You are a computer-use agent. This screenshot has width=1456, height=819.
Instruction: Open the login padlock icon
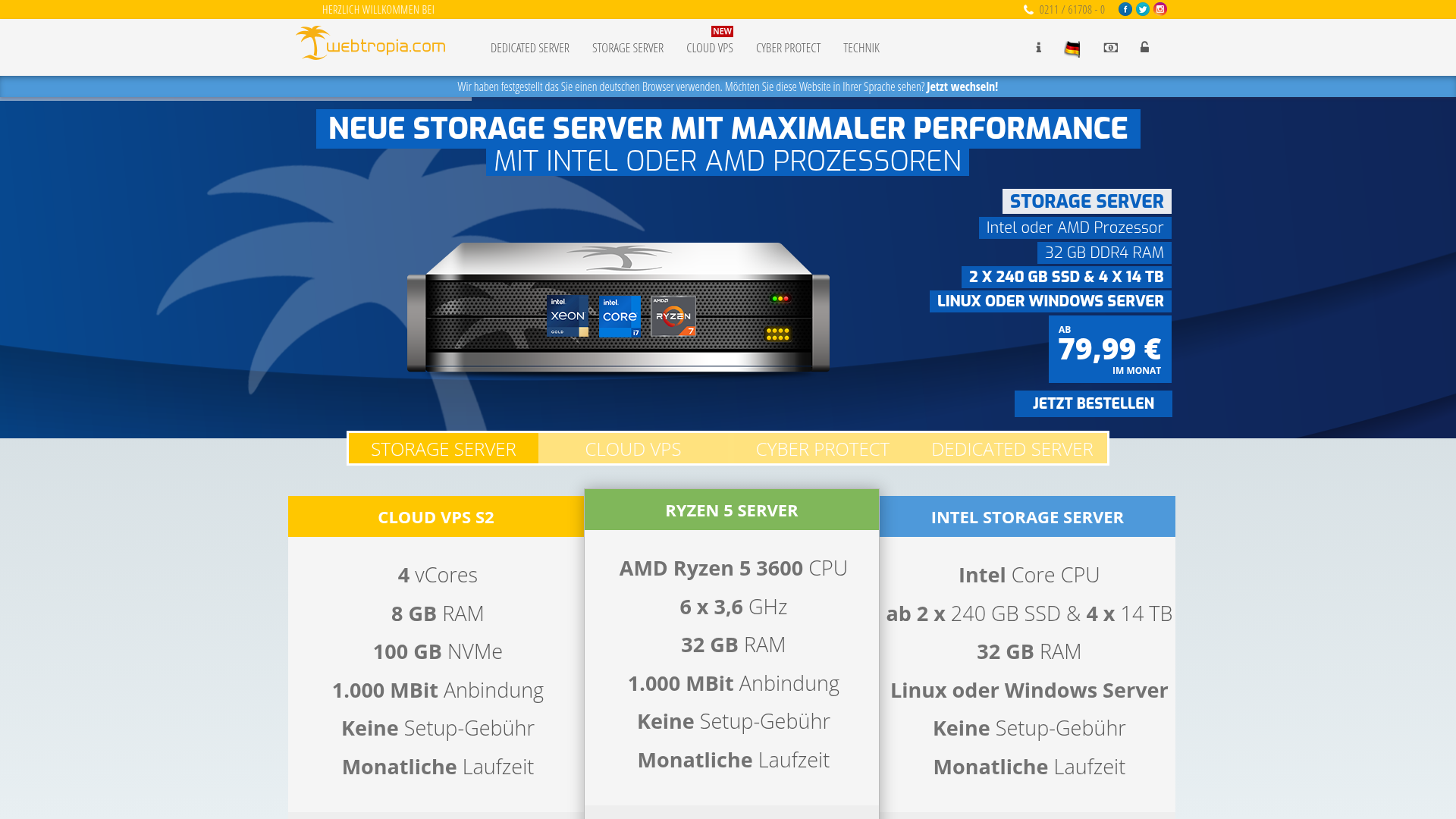(1144, 47)
